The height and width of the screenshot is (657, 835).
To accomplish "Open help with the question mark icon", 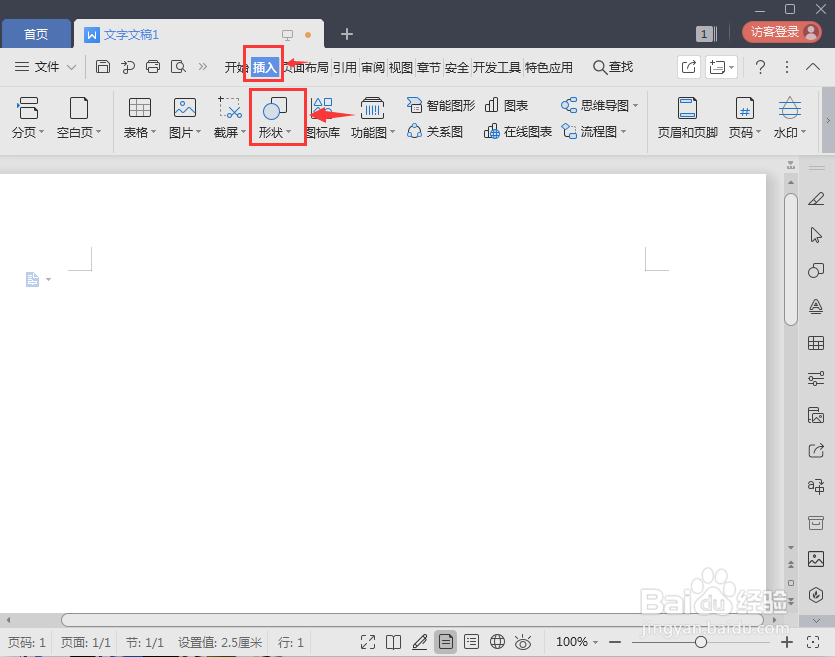I will (x=760, y=67).
